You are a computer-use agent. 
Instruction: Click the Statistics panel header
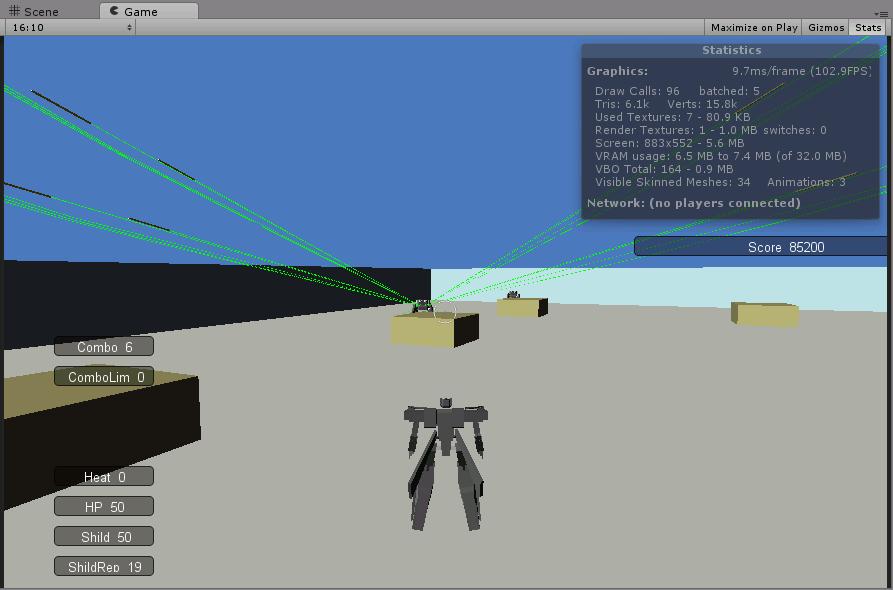[731, 50]
